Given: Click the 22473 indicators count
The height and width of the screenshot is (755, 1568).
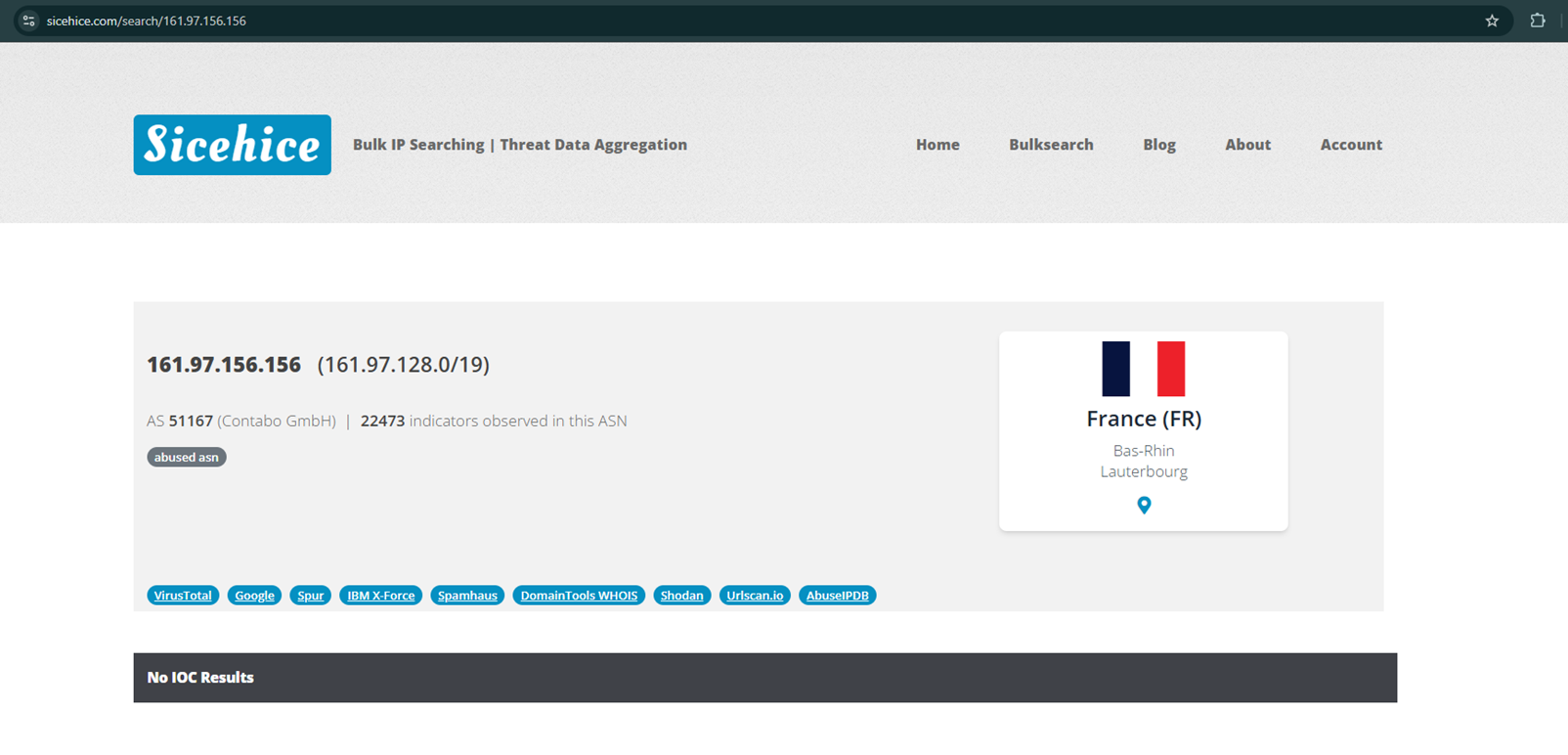Looking at the screenshot, I should [382, 421].
